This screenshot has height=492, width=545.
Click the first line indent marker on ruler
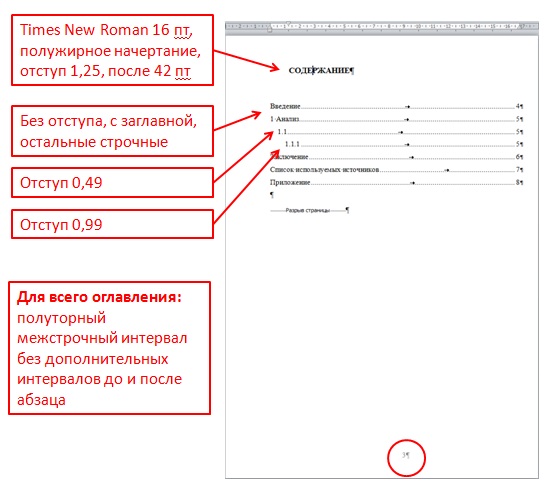click(288, 23)
